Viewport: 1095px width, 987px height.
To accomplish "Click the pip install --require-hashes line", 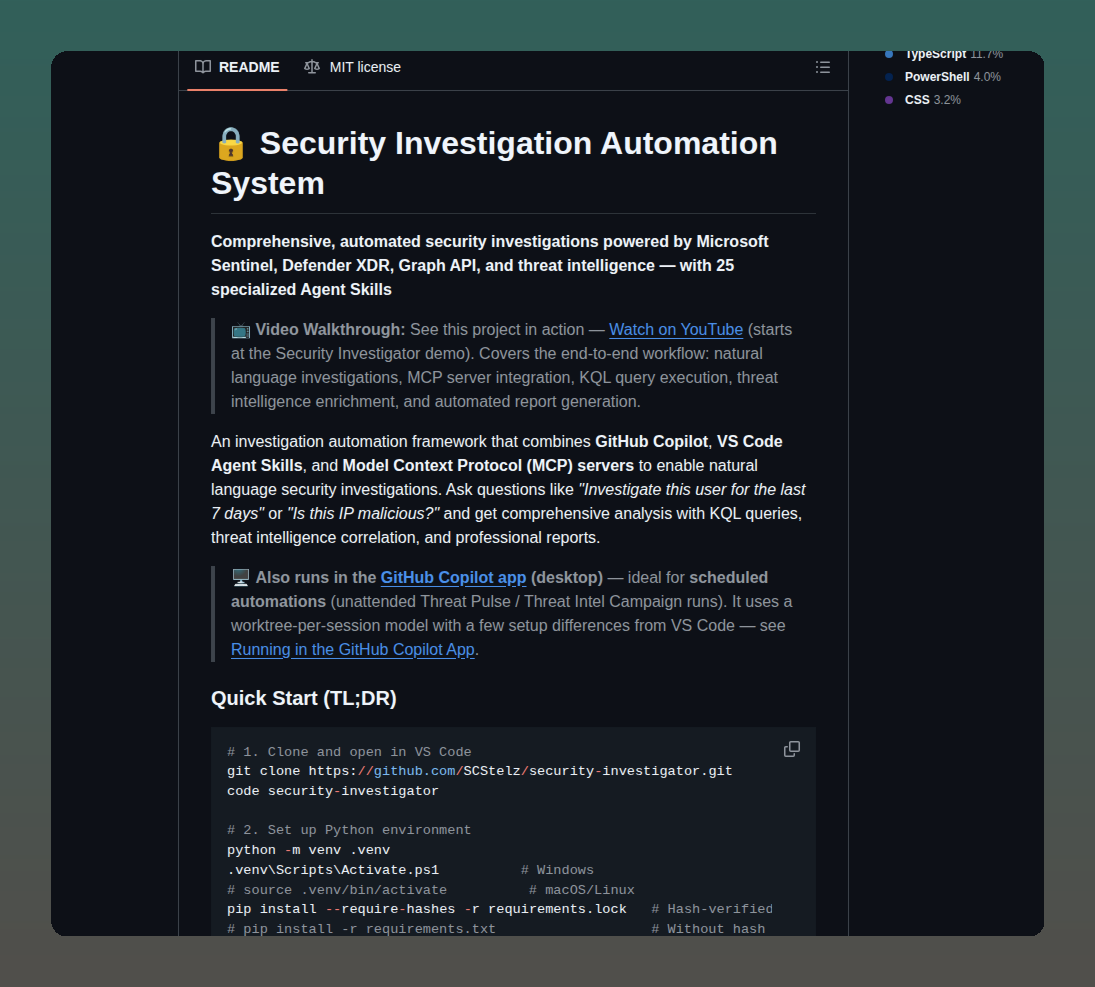I will pyautogui.click(x=427, y=909).
